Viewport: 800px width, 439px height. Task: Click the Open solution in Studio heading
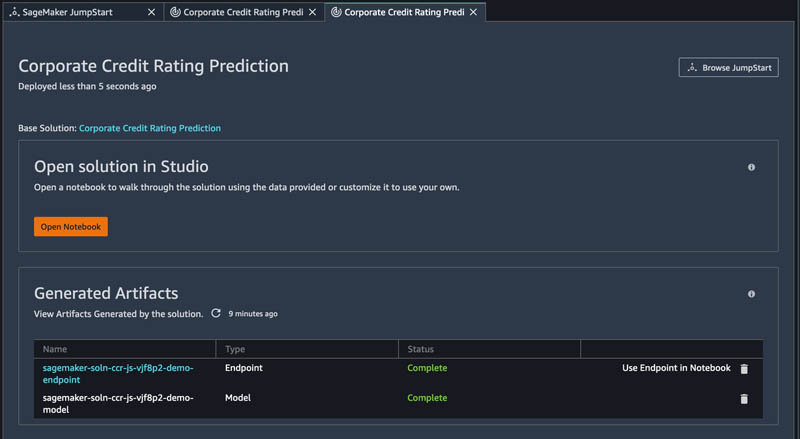[x=121, y=166]
